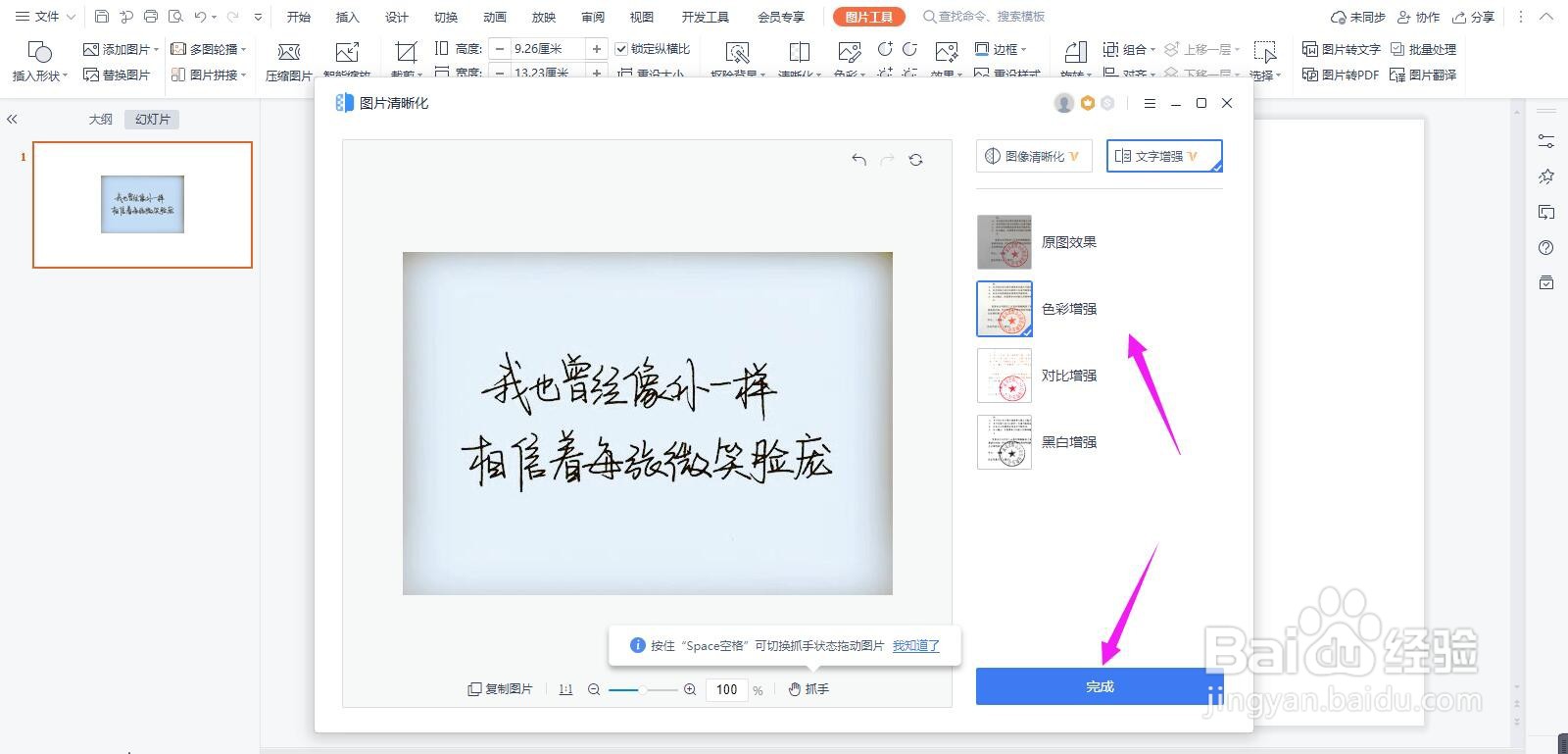Switch to the Outline panel tab
This screenshot has width=1568, height=754.
pyautogui.click(x=101, y=119)
